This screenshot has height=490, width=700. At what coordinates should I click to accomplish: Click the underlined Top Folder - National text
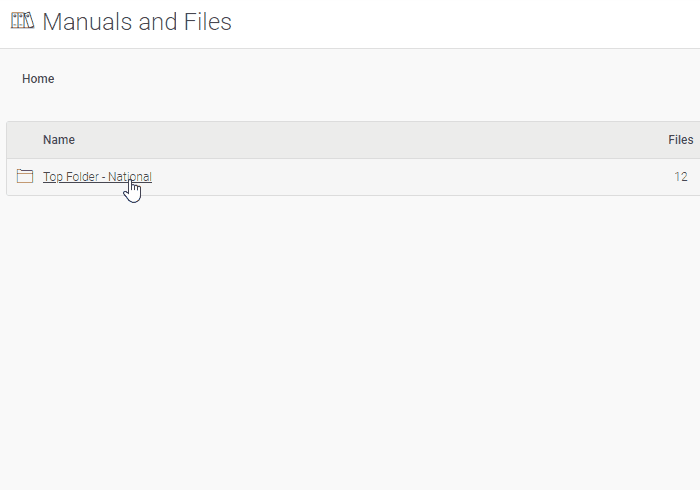point(97,177)
